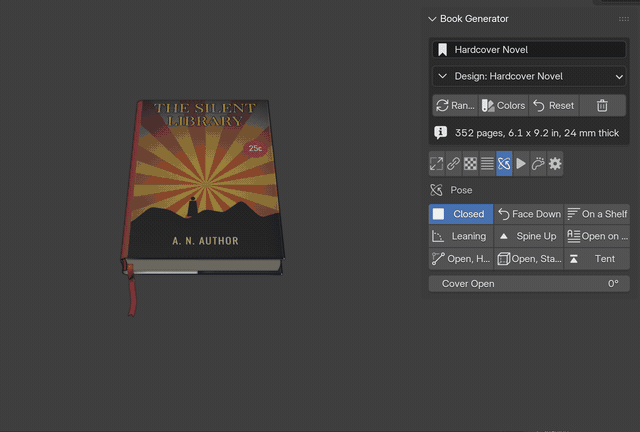Viewport: 640px width, 432px height.
Task: Click the 25c price sticker on the cover
Action: click(255, 148)
